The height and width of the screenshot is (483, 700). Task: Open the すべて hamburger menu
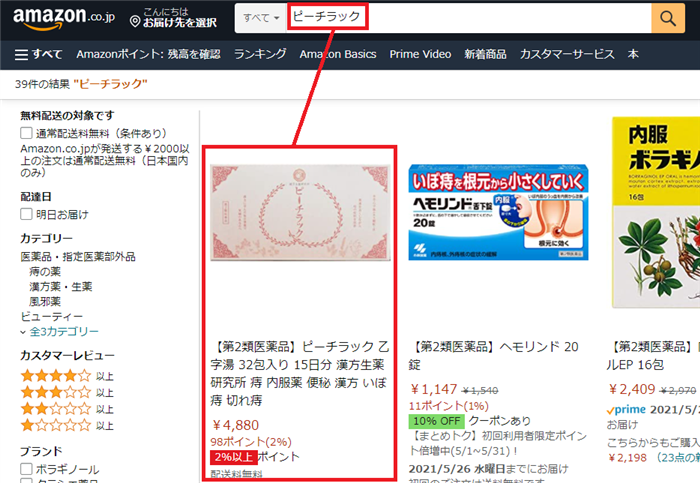coord(38,54)
